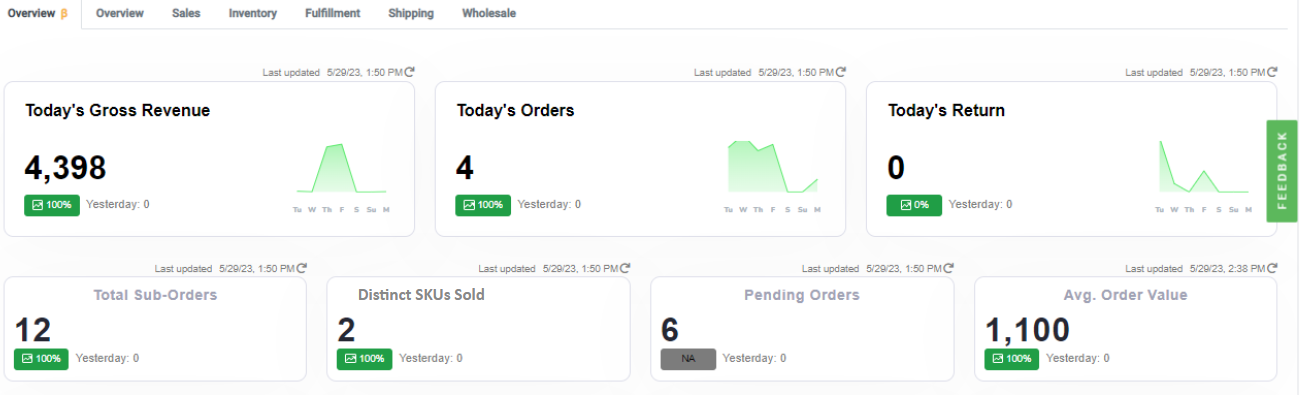Refresh the Today's Orders card

point(841,72)
